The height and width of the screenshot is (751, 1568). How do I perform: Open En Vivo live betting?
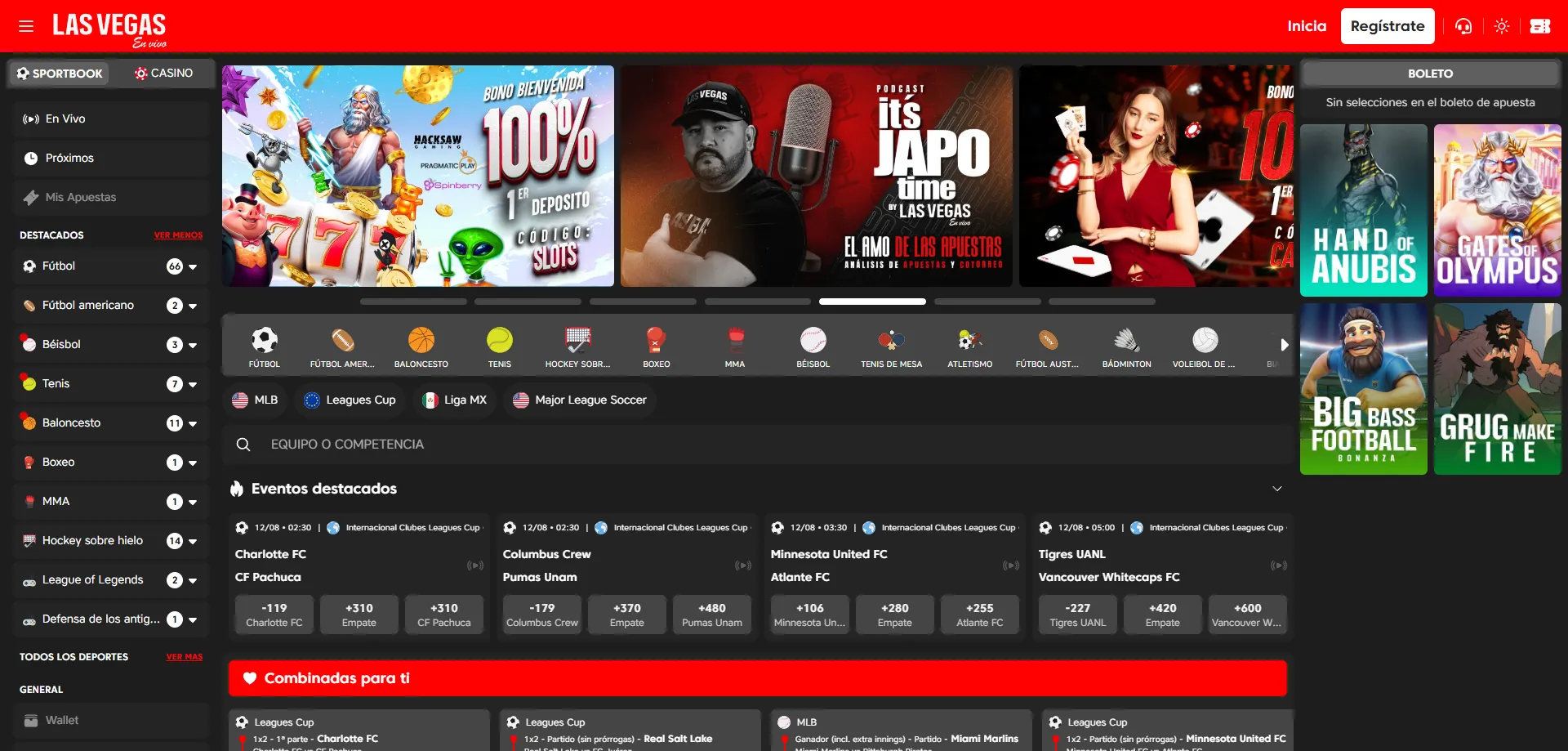click(x=111, y=119)
